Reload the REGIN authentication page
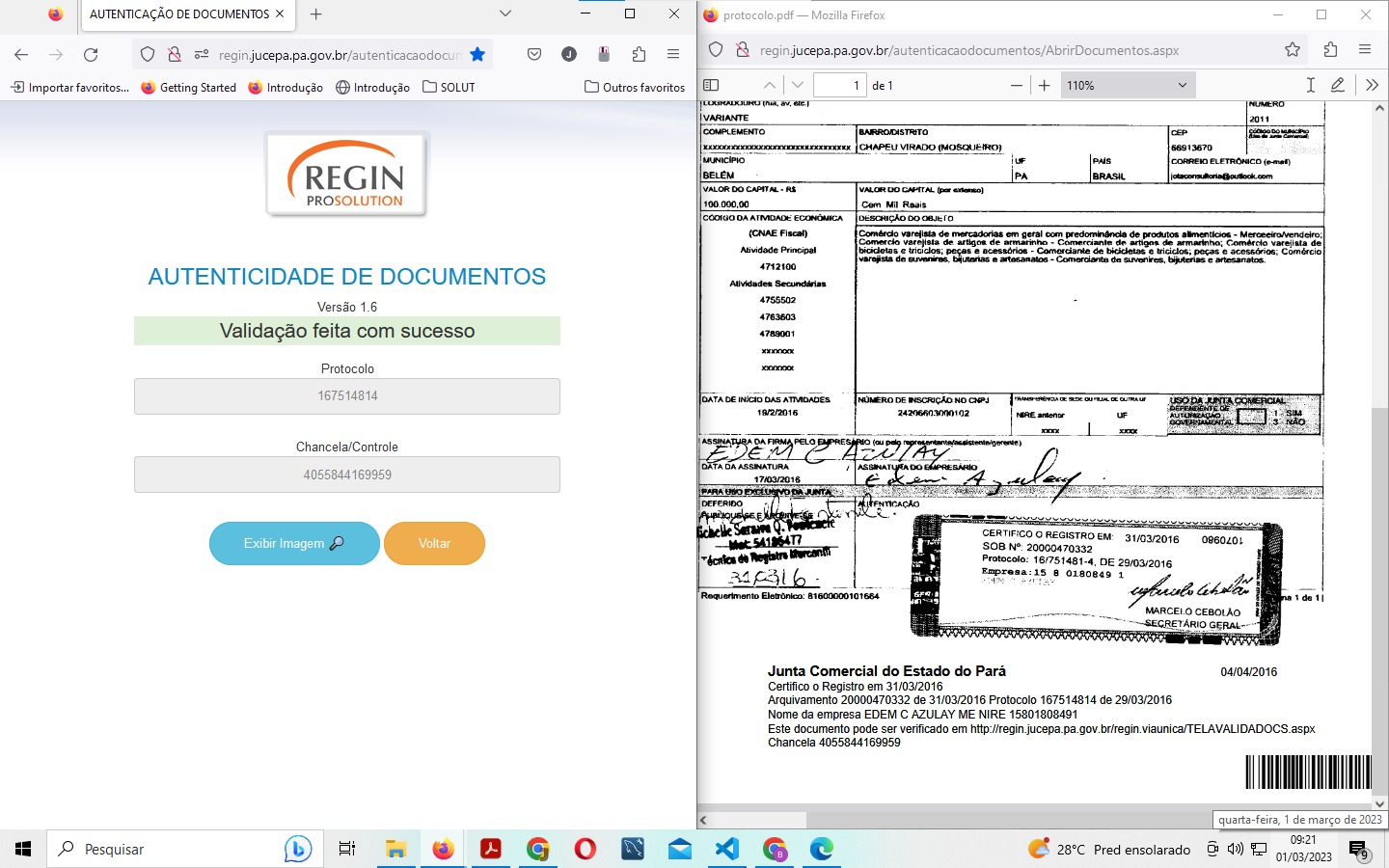 click(91, 55)
